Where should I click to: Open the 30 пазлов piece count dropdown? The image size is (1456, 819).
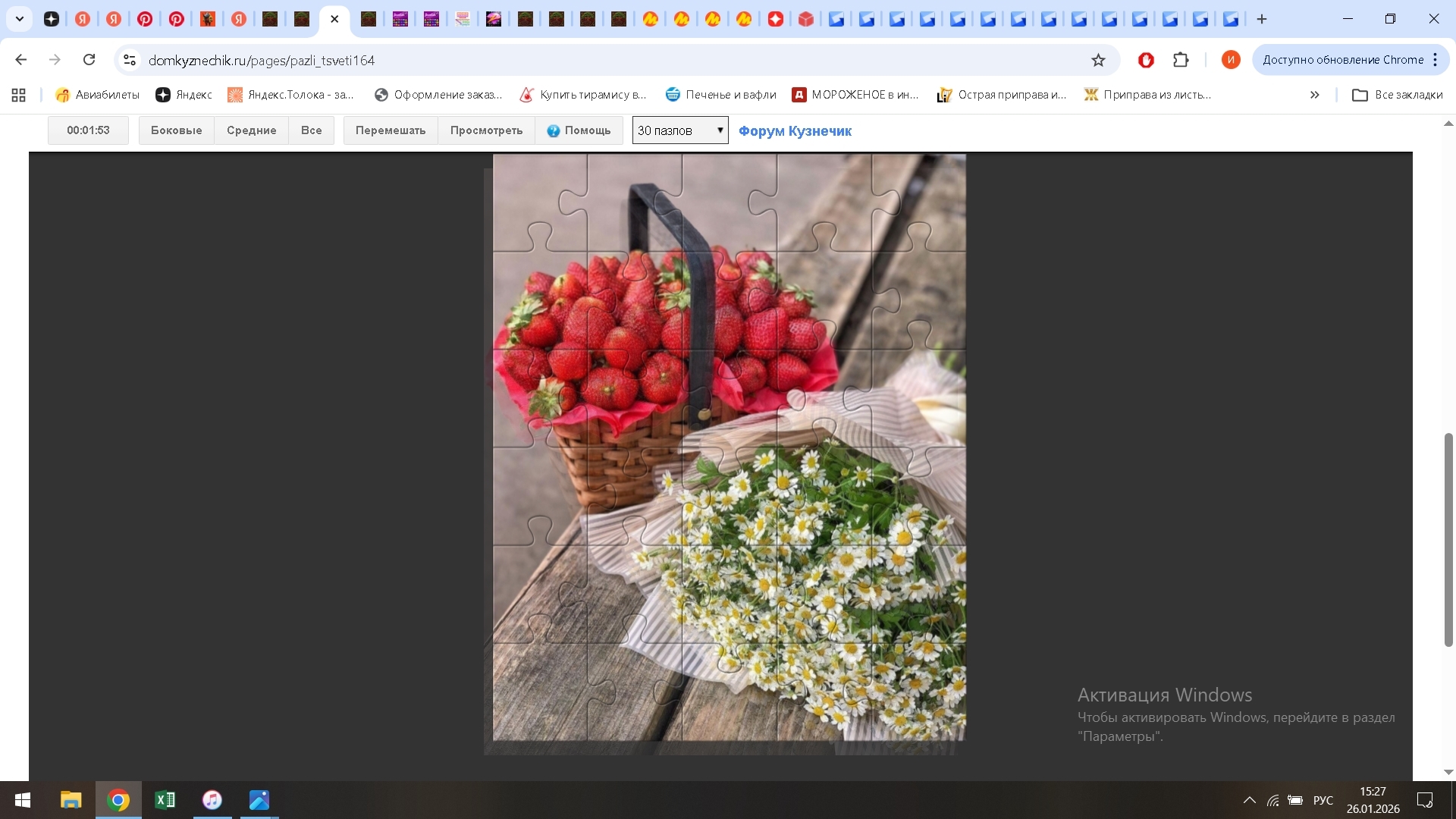pos(679,130)
